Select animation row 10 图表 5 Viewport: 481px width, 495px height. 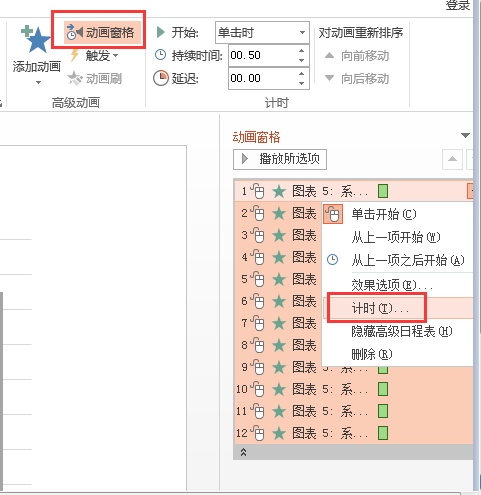click(353, 389)
